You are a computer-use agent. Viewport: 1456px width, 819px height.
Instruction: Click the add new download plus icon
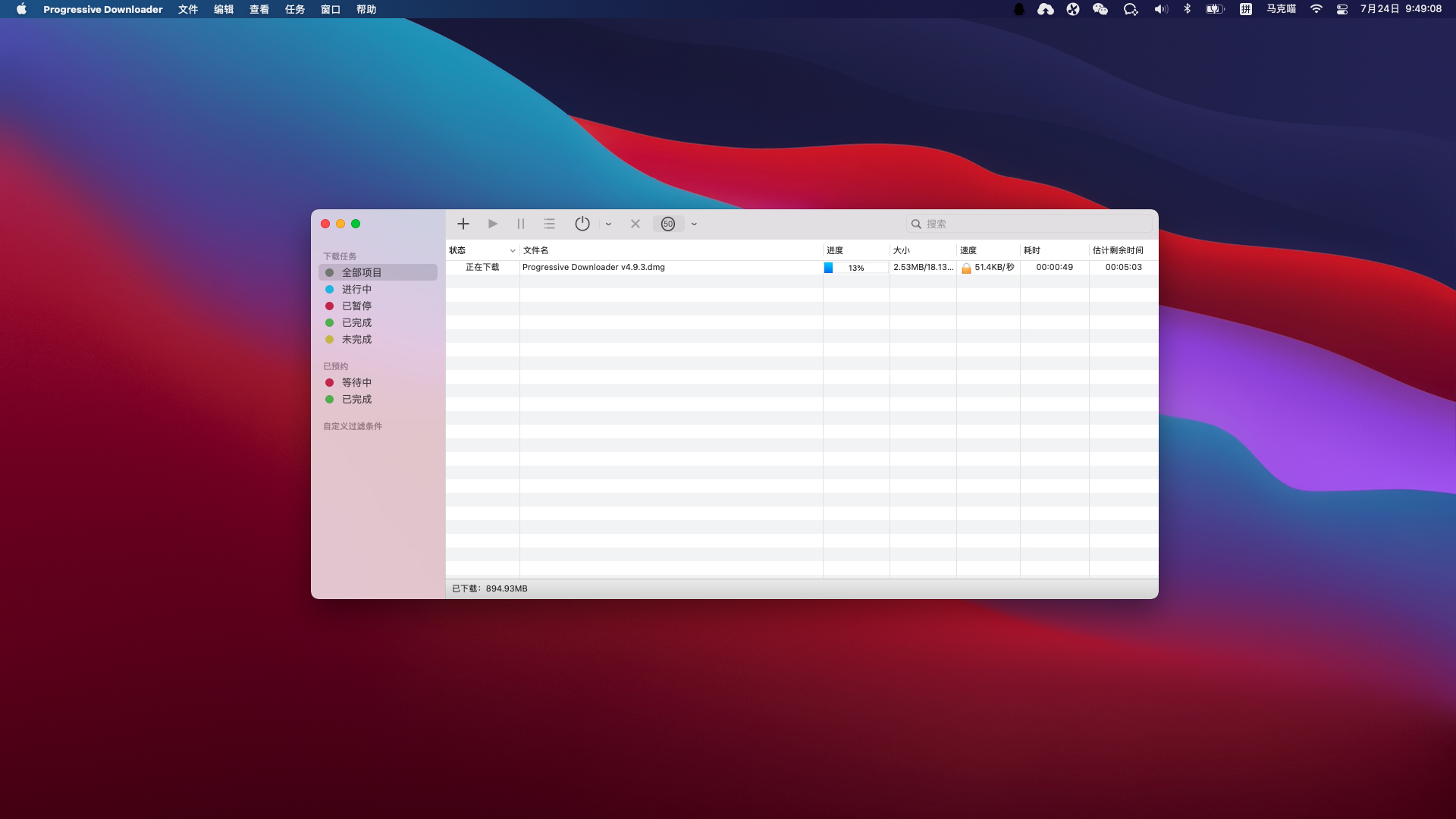[x=463, y=224]
